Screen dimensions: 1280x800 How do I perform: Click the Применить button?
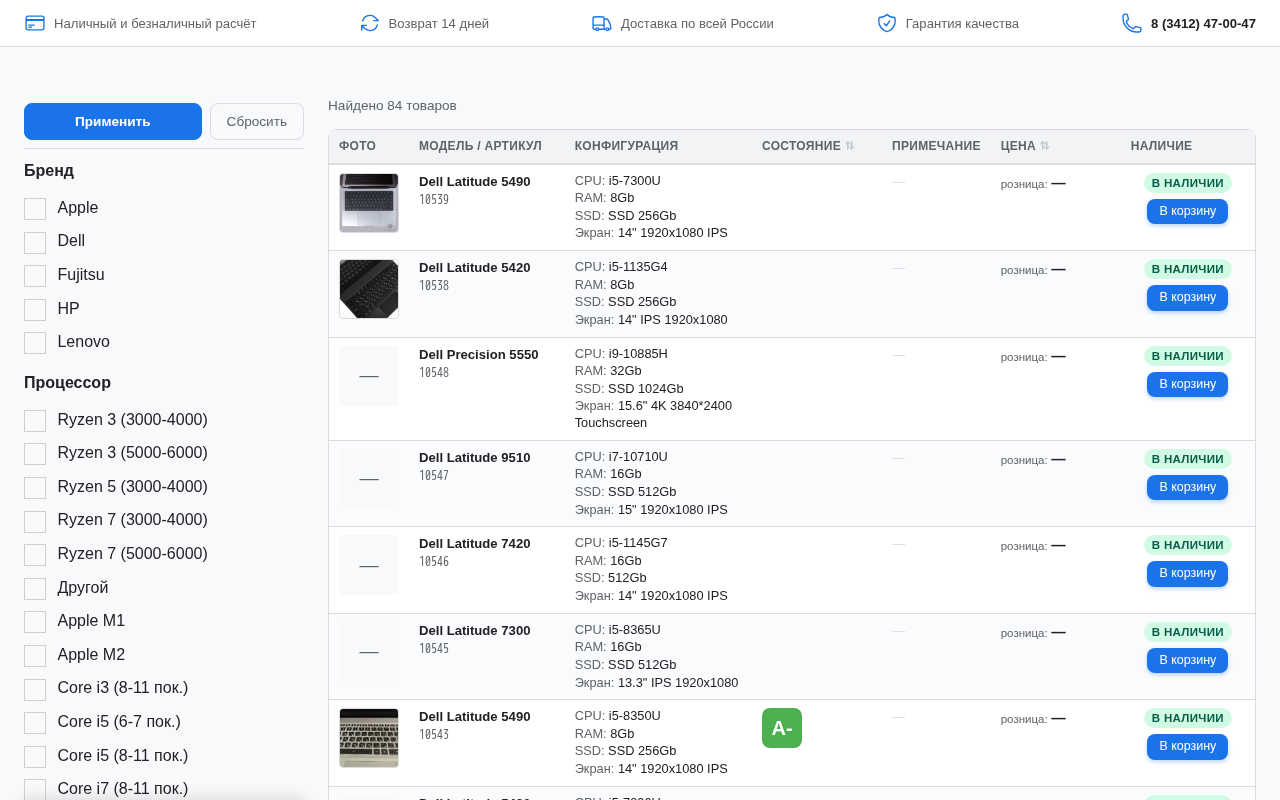coord(113,121)
